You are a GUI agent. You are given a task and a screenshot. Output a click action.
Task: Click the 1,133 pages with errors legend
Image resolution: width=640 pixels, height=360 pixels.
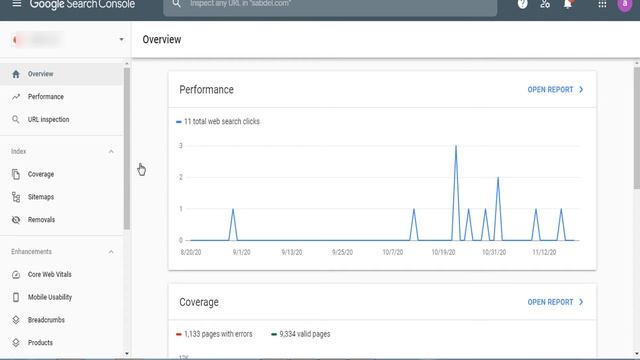(x=214, y=334)
